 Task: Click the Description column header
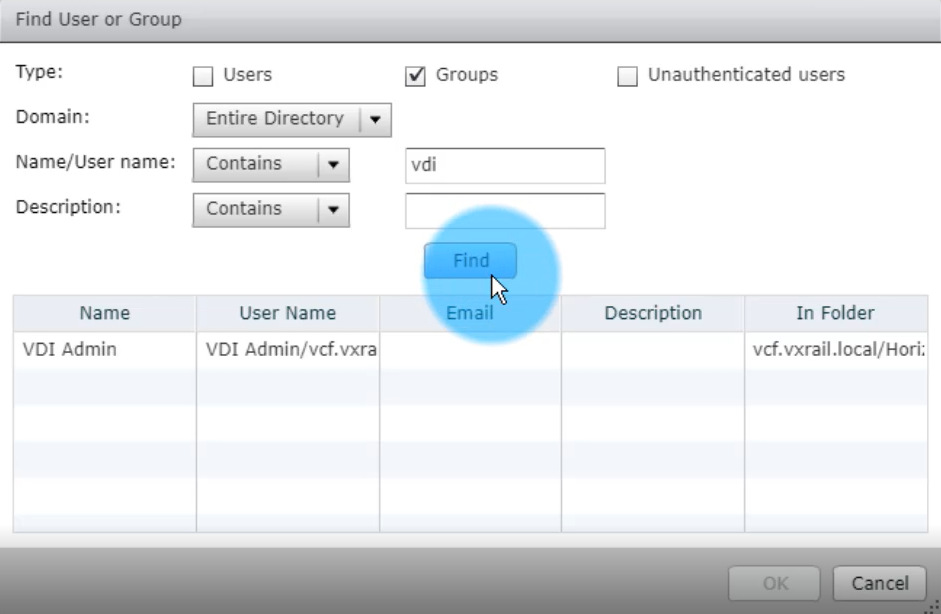pyautogui.click(x=653, y=313)
